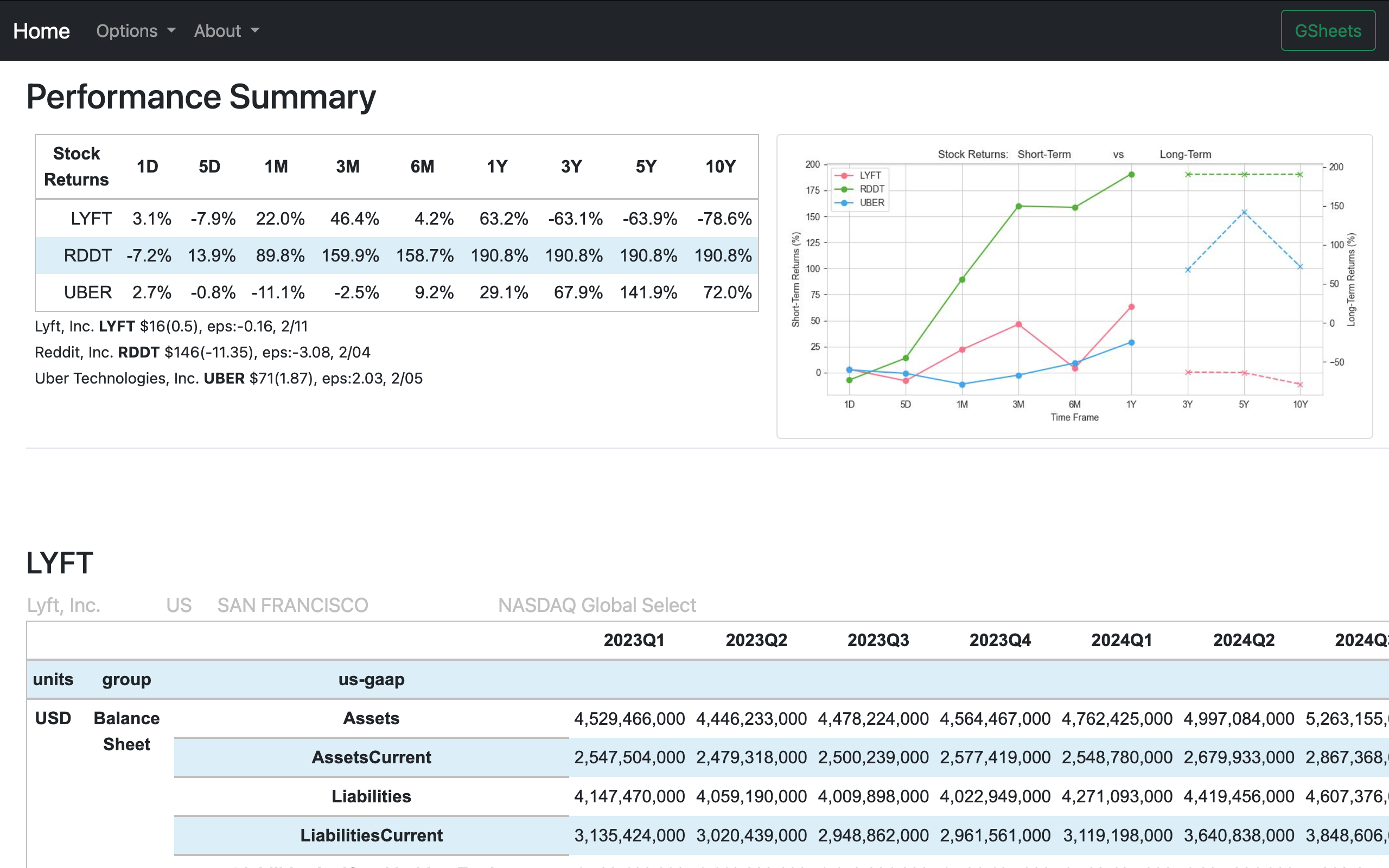Select the 10Y column header
This screenshot has width=1389, height=868.
pos(721,167)
